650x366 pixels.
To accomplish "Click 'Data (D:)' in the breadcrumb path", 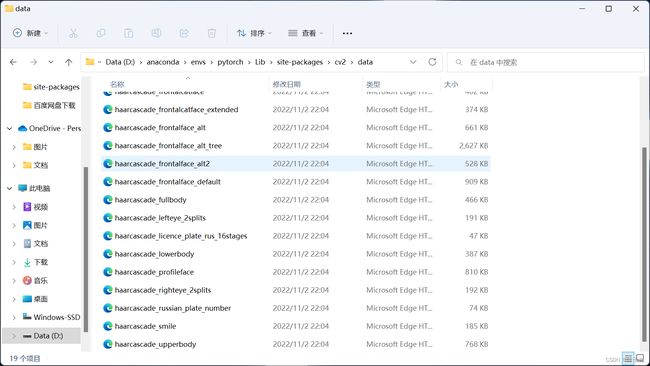I will coord(120,62).
